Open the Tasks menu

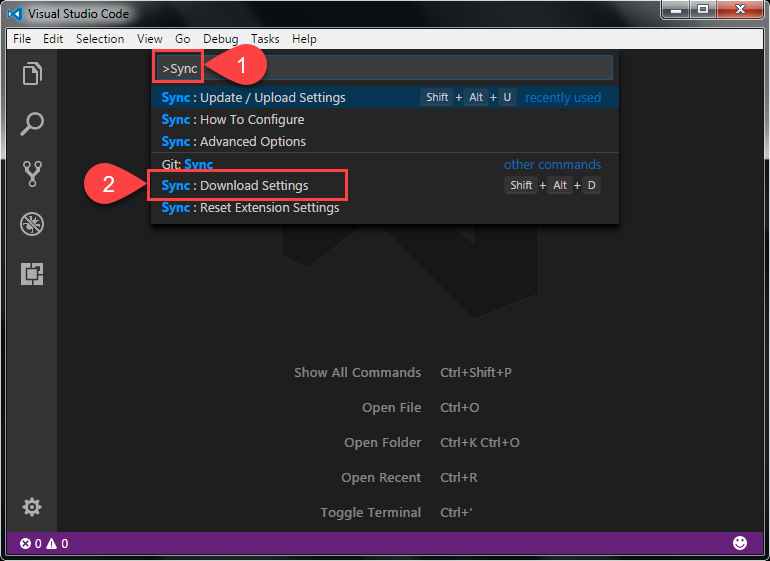click(265, 39)
